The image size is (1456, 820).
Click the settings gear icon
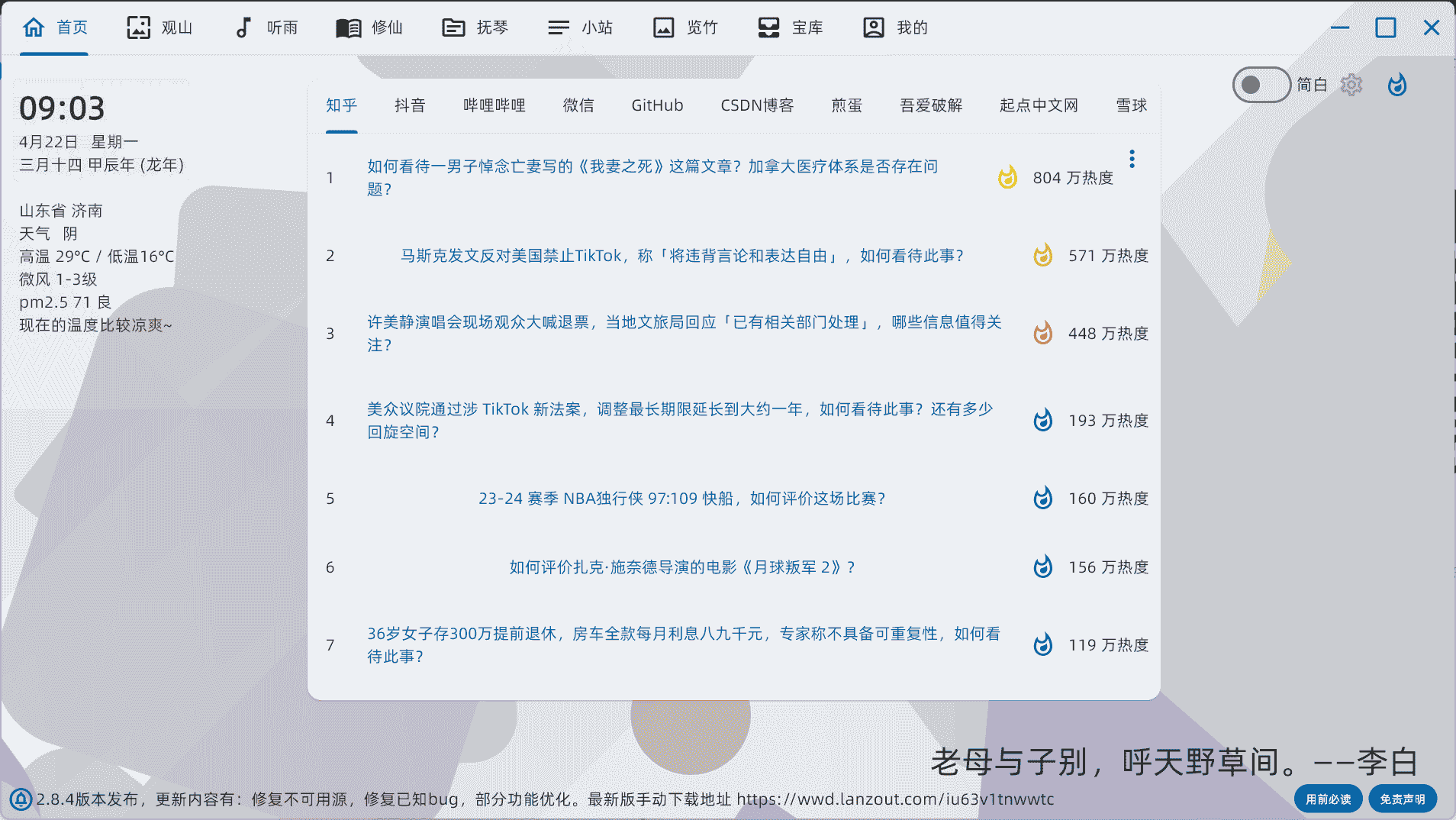point(1351,85)
